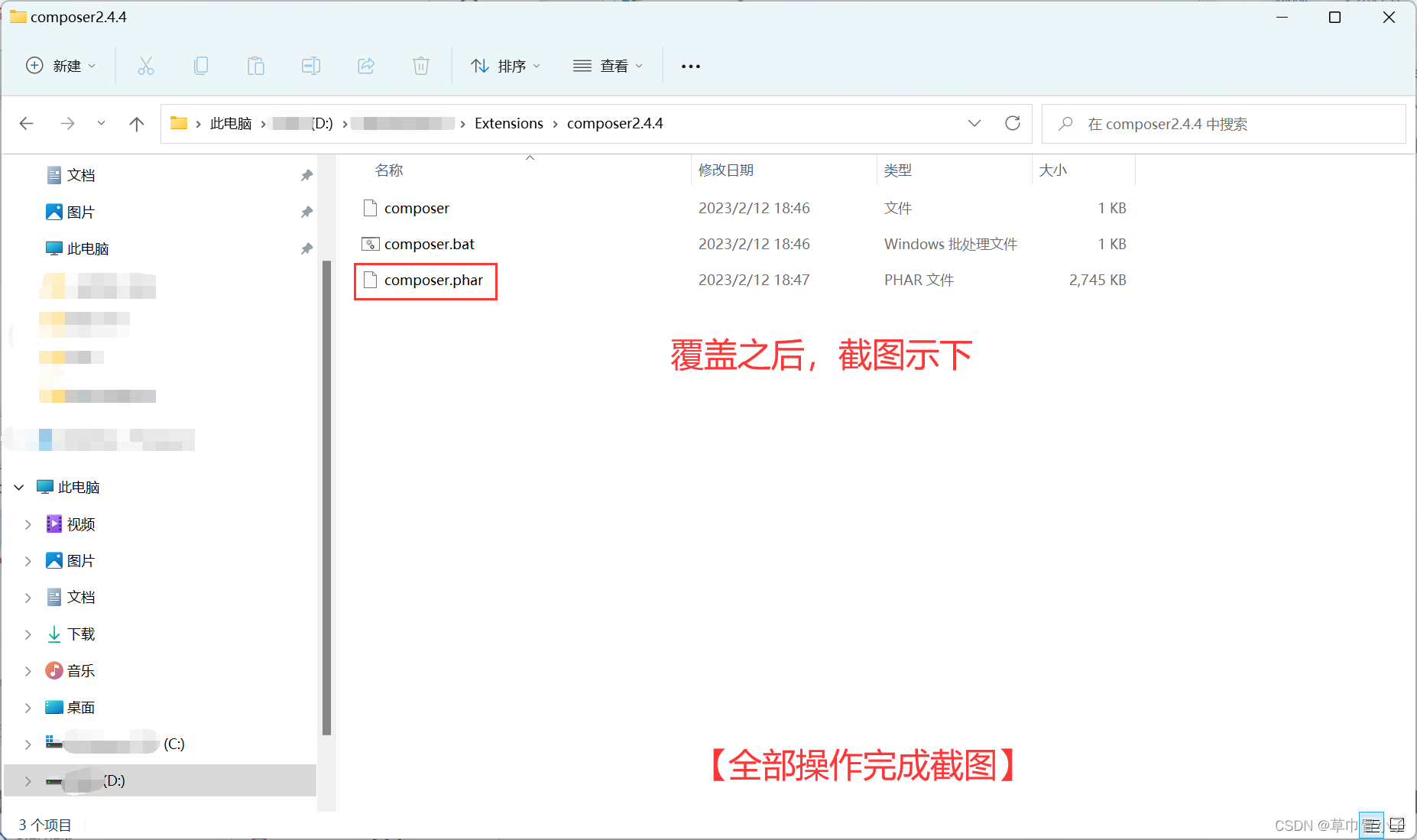The width and height of the screenshot is (1417, 840).
Task: Unpin 图片 from quick access
Action: point(306,212)
